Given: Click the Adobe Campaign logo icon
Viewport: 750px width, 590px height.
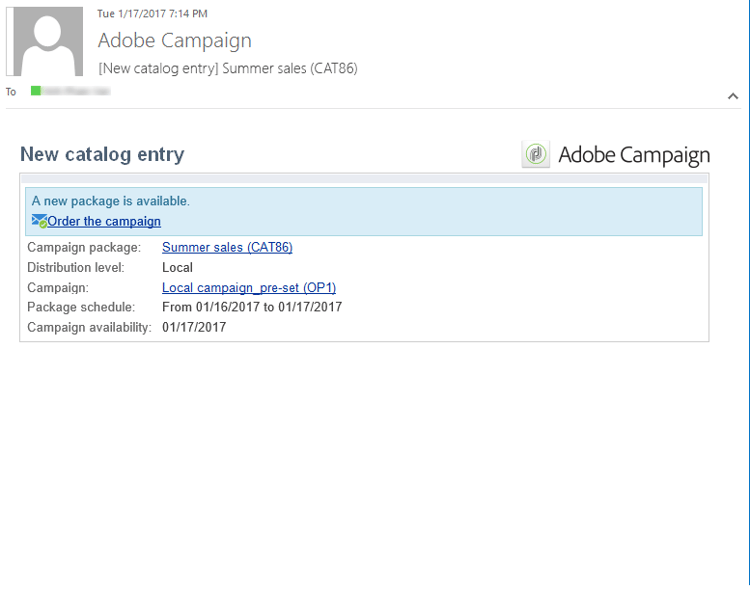Looking at the screenshot, I should [x=536, y=154].
